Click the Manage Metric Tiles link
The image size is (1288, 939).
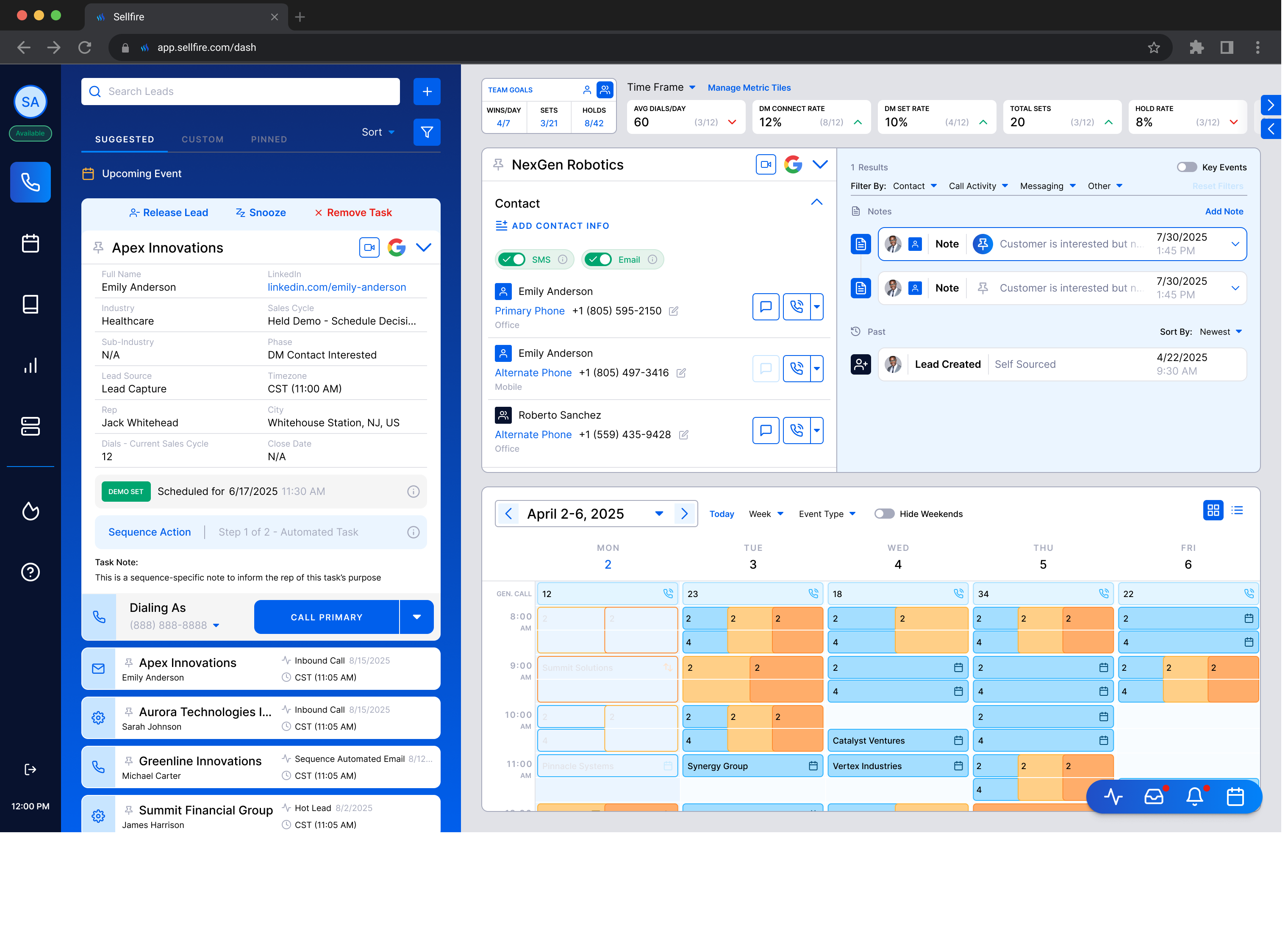749,88
